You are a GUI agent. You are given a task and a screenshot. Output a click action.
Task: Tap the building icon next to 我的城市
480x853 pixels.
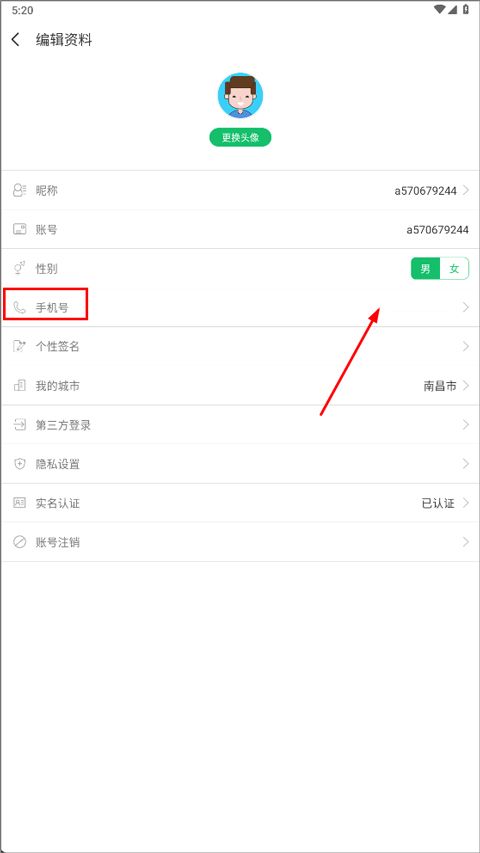click(20, 386)
